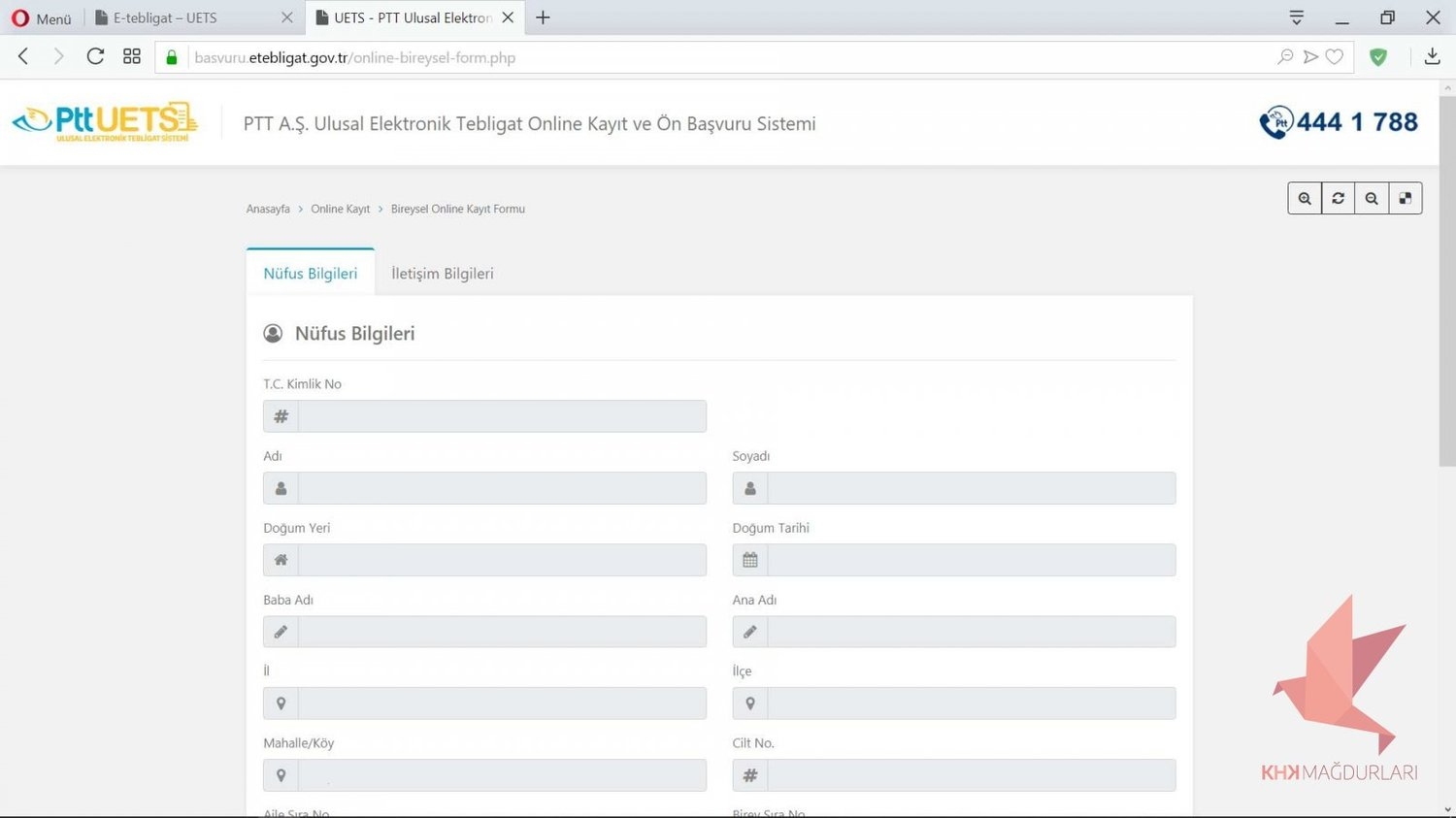This screenshot has width=1456, height=818.
Task: Click the Soyadı input field
Action: [972, 488]
